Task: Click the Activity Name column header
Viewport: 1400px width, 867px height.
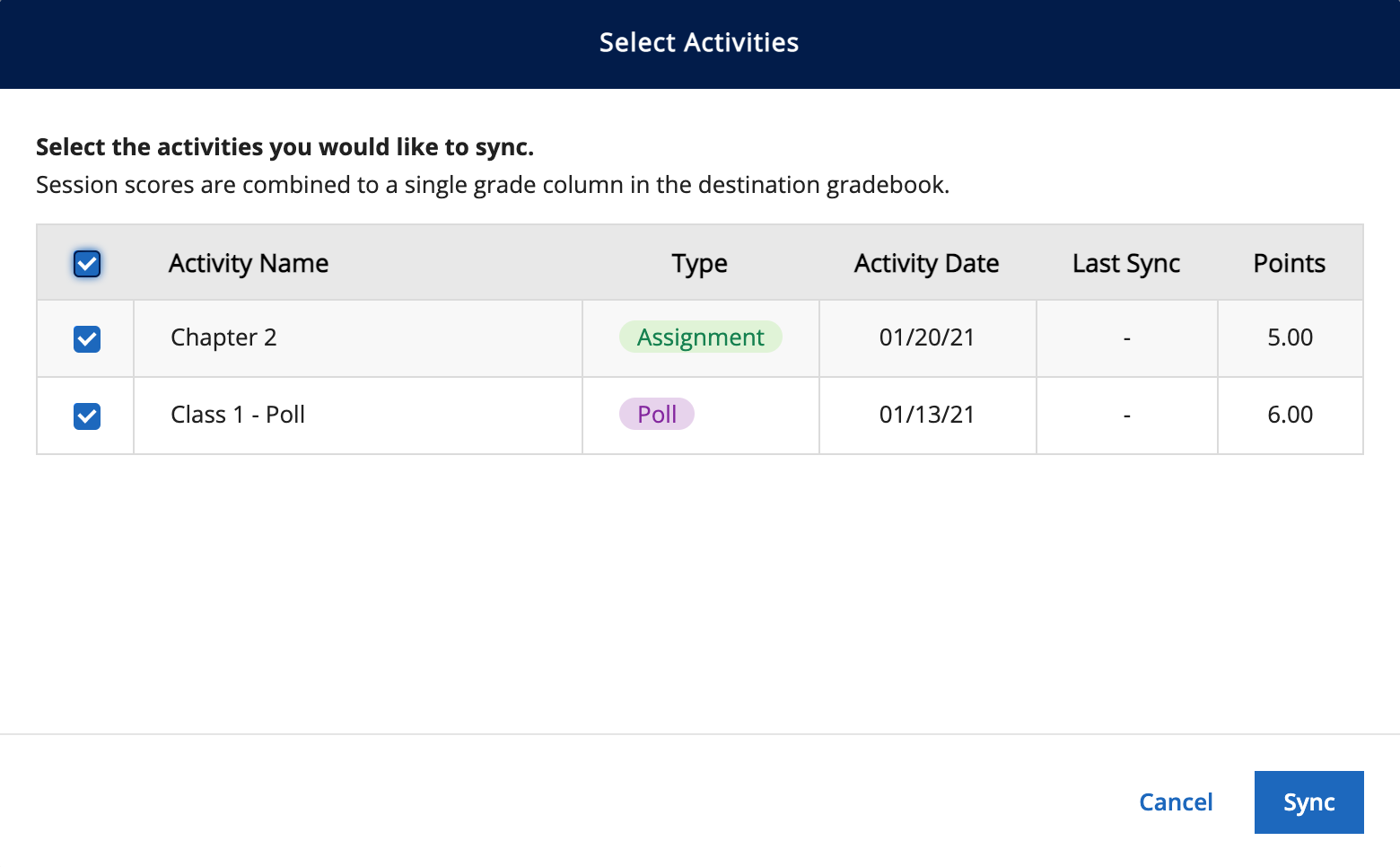Action: 248,263
